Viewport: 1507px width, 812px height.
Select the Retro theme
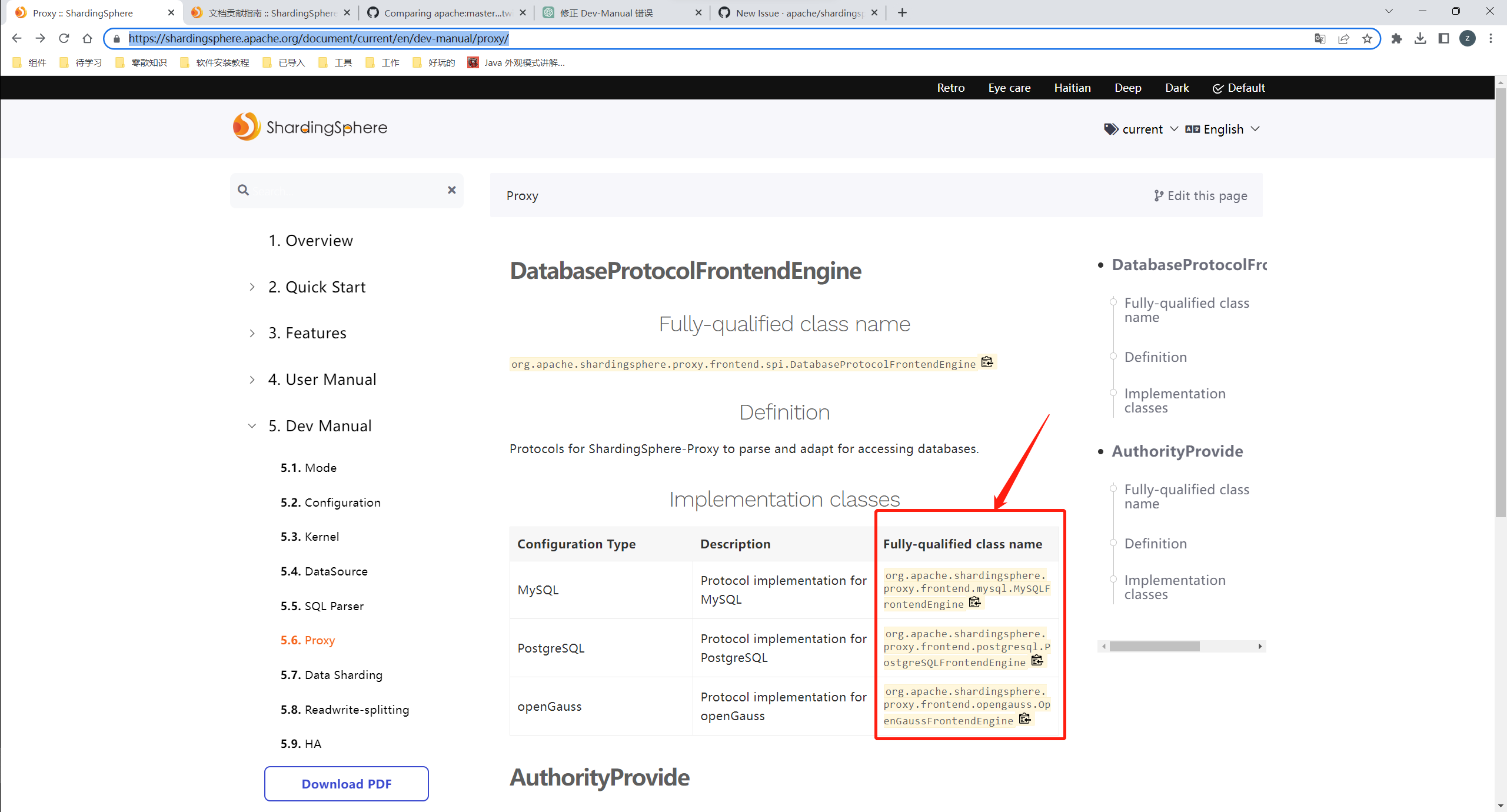[950, 88]
